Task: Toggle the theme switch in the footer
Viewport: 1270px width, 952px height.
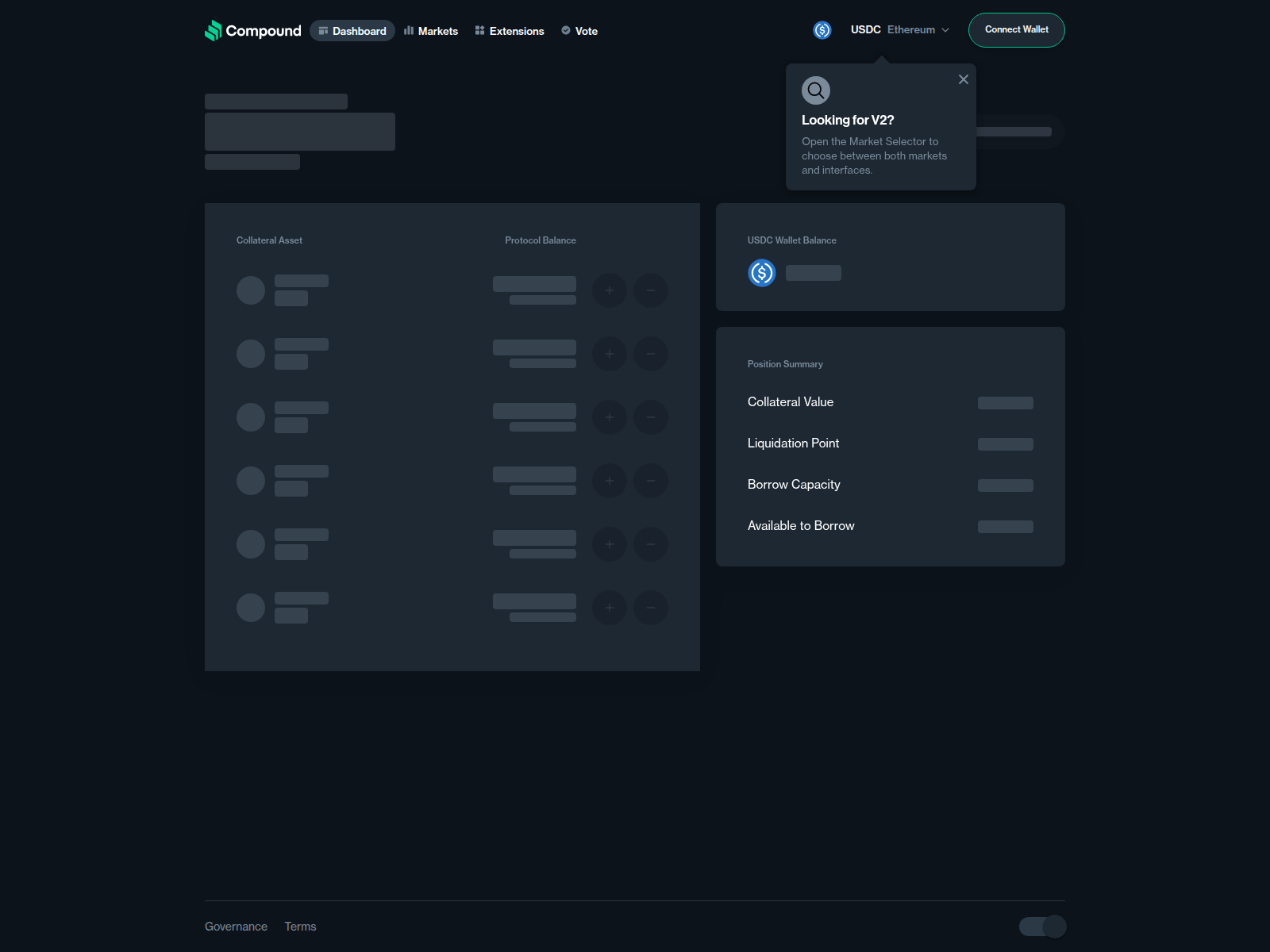Action: coord(1042,927)
